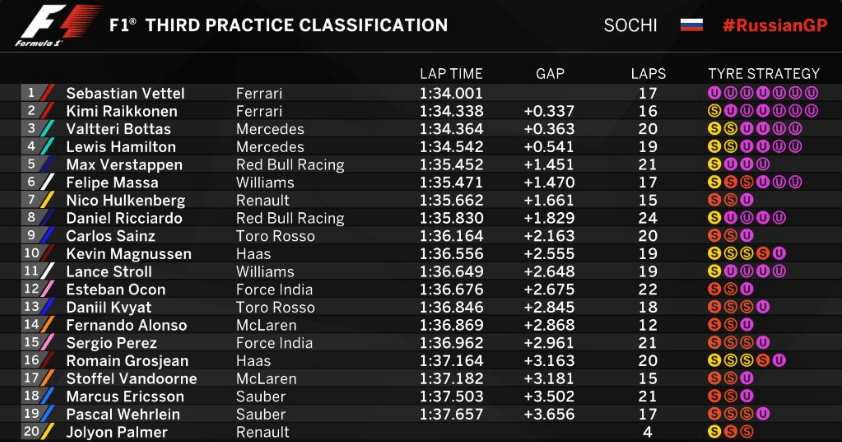Click the SOCHI venue label
This screenshot has height=442, width=842.
630,25
